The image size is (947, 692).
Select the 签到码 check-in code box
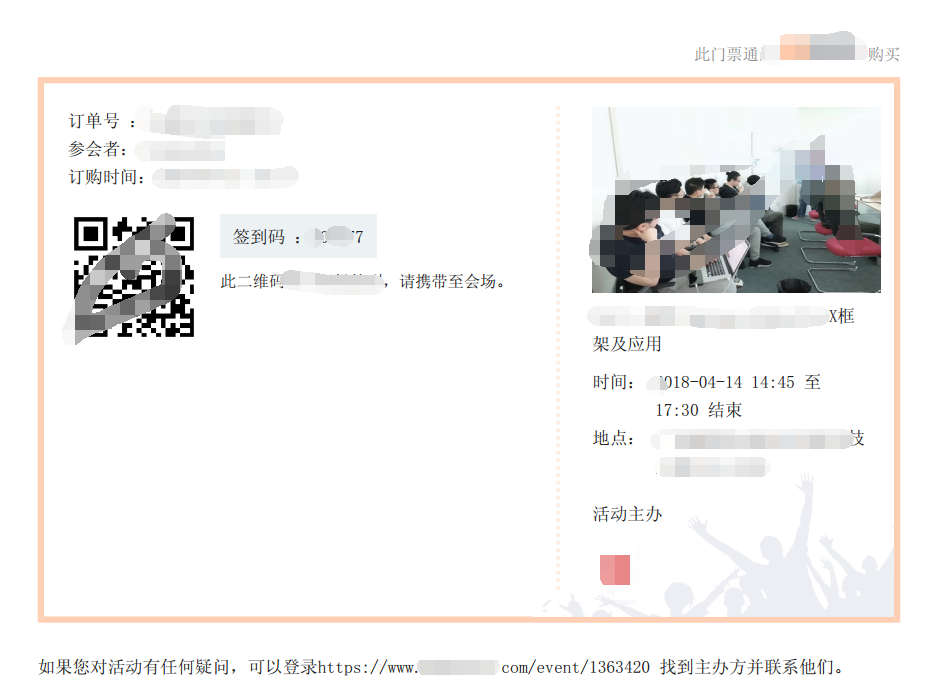pos(298,236)
